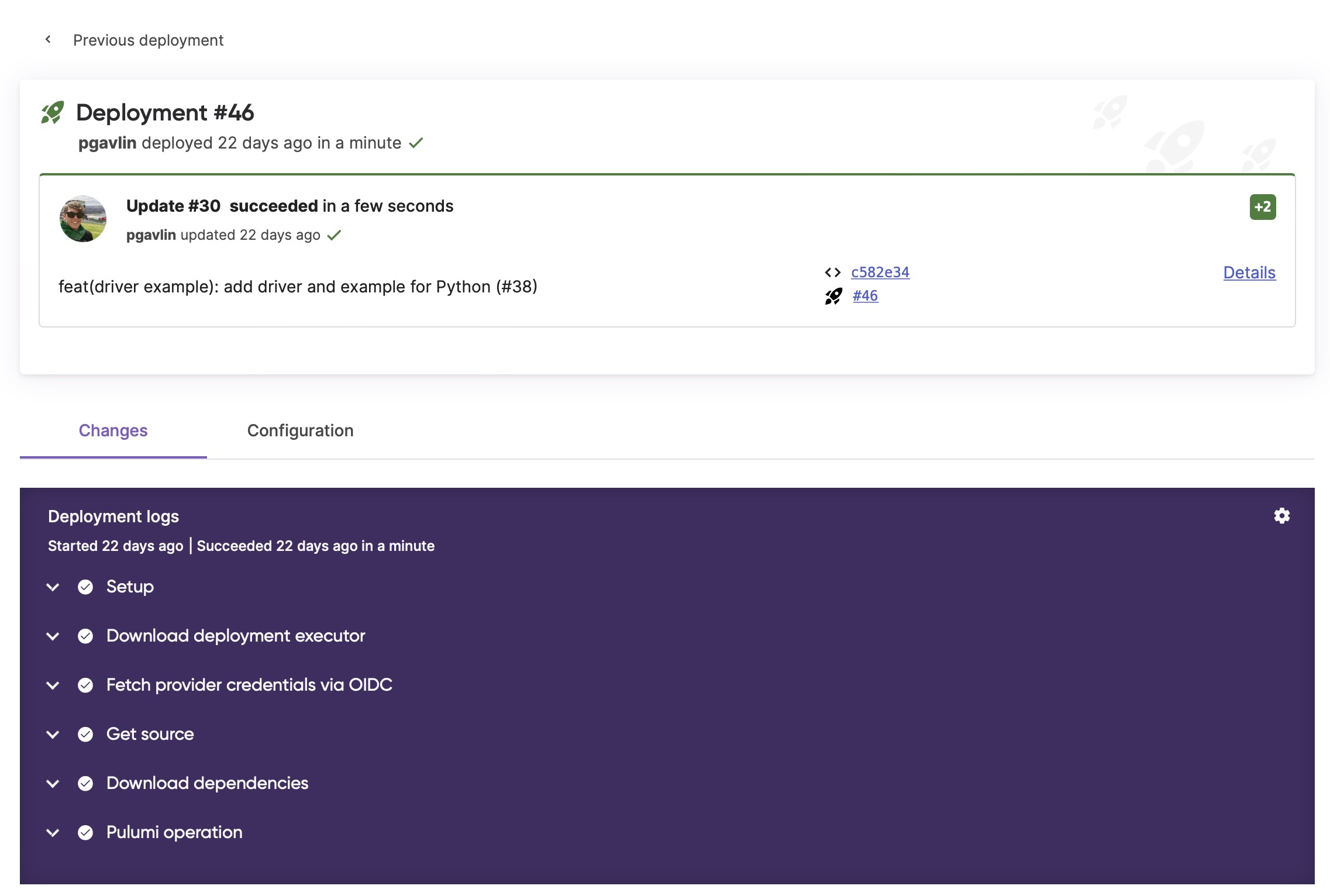Screen dimensions: 1330x896
Task: Expand the Pulumi operation step
Action: pos(53,833)
